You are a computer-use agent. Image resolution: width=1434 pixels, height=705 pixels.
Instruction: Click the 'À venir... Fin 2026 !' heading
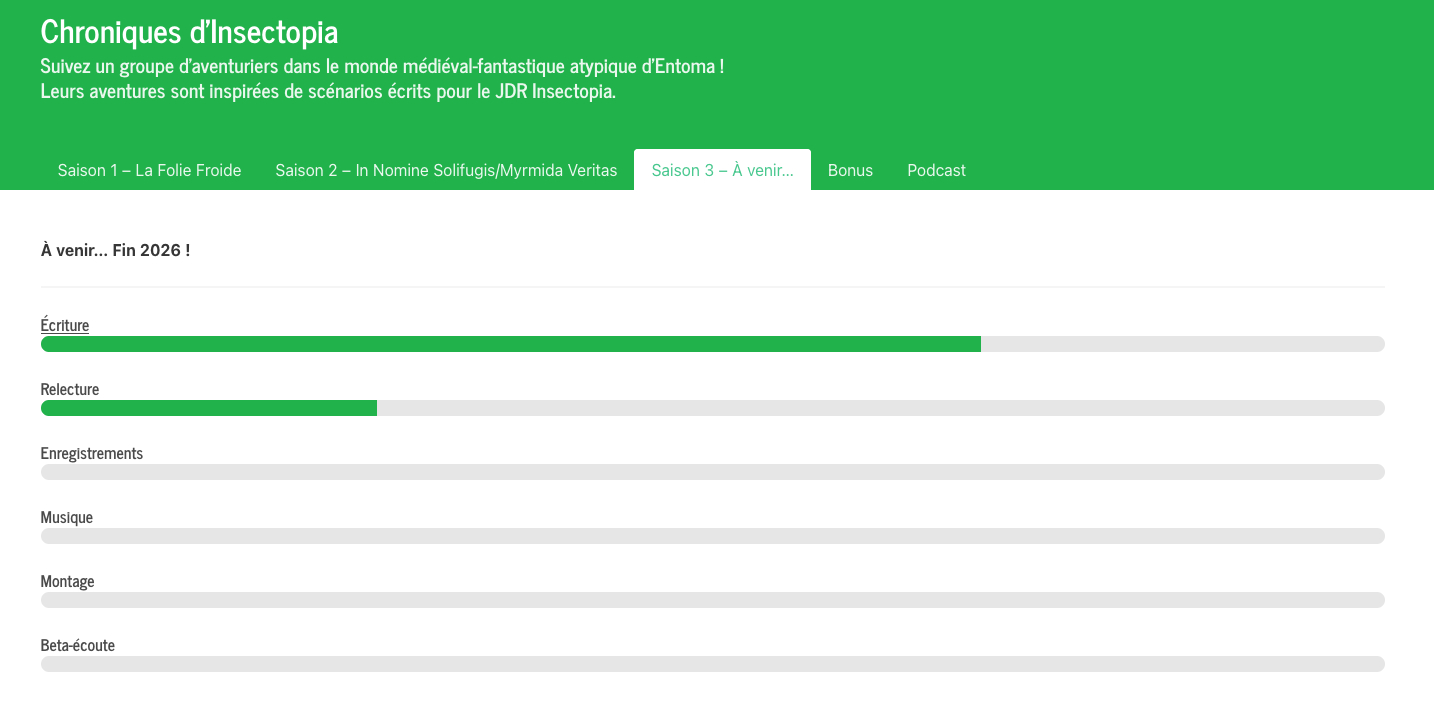tap(115, 250)
